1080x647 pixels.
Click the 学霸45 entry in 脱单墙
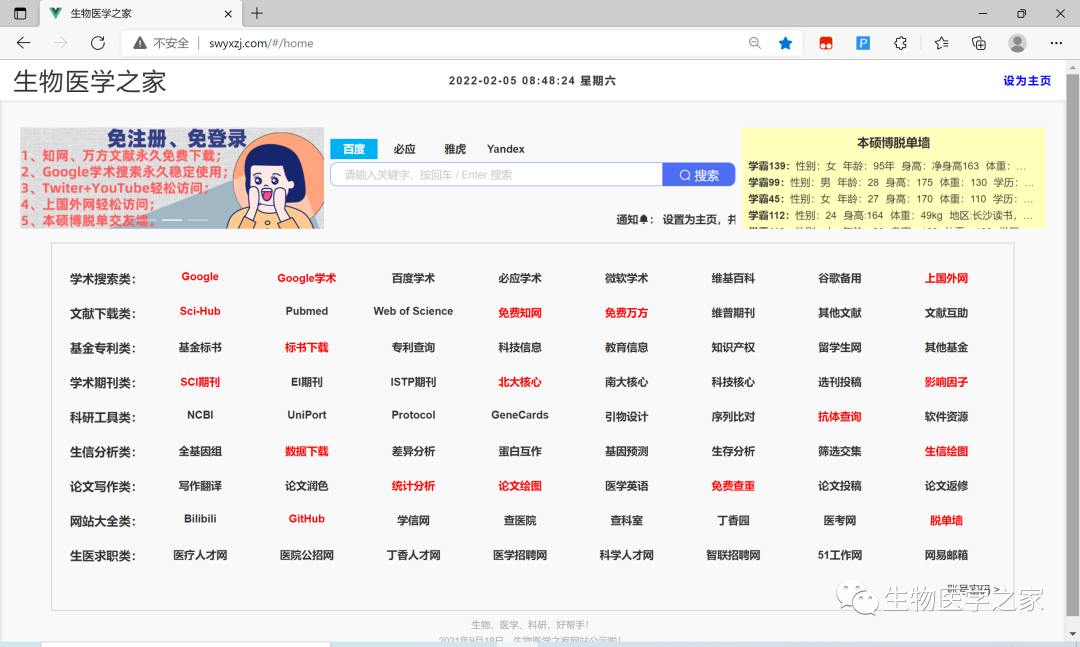click(891, 199)
